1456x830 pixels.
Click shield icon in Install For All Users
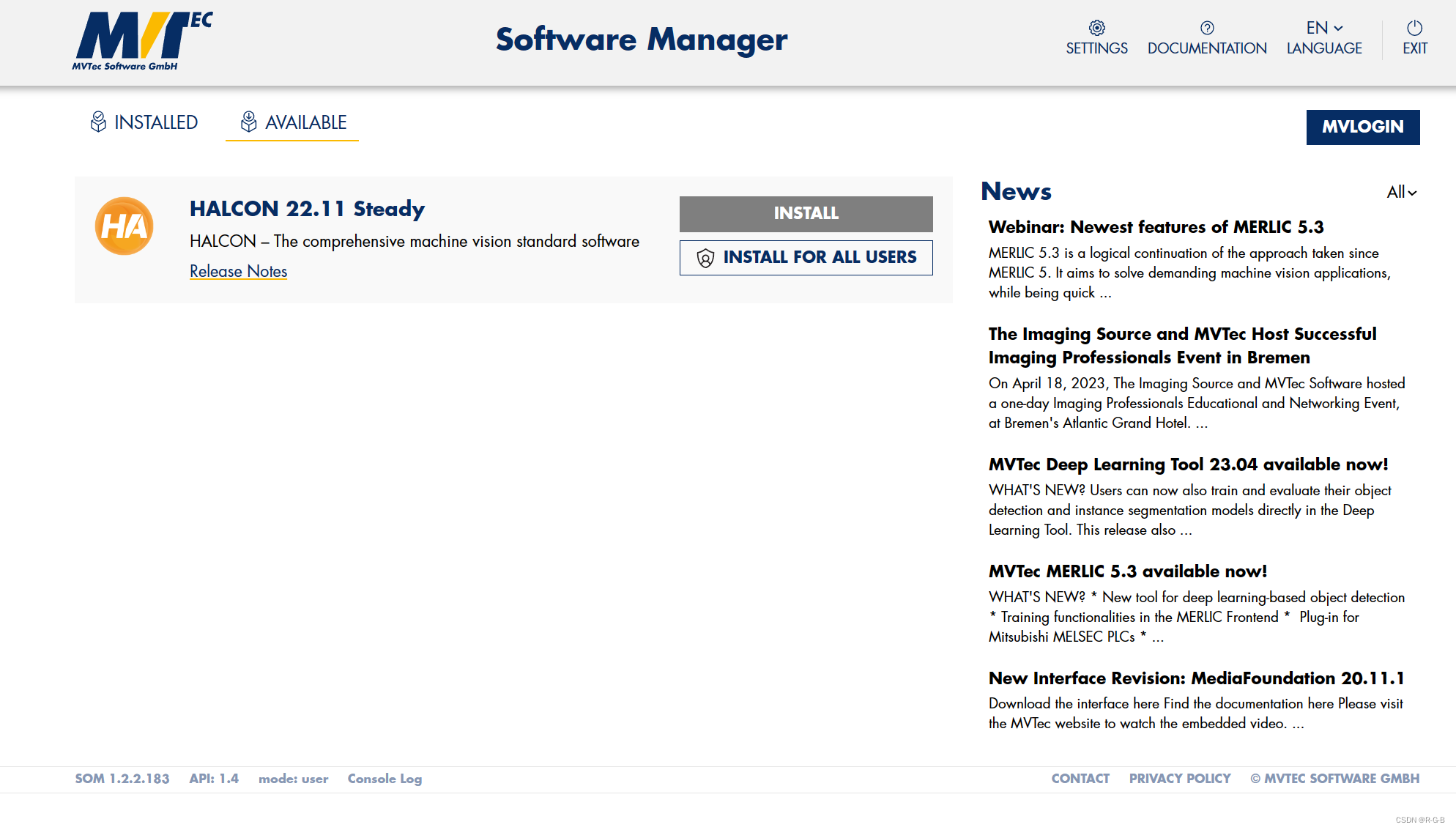point(705,258)
